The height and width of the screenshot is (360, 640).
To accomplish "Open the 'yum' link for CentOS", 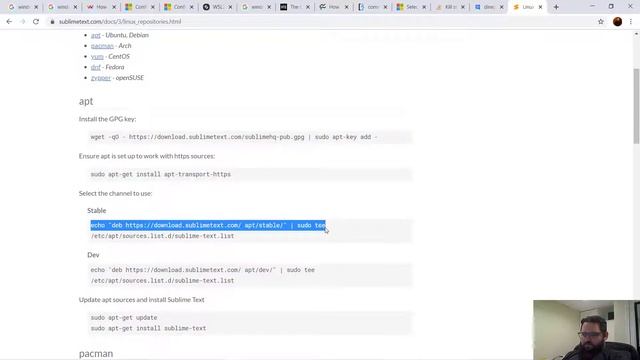I will [x=97, y=56].
